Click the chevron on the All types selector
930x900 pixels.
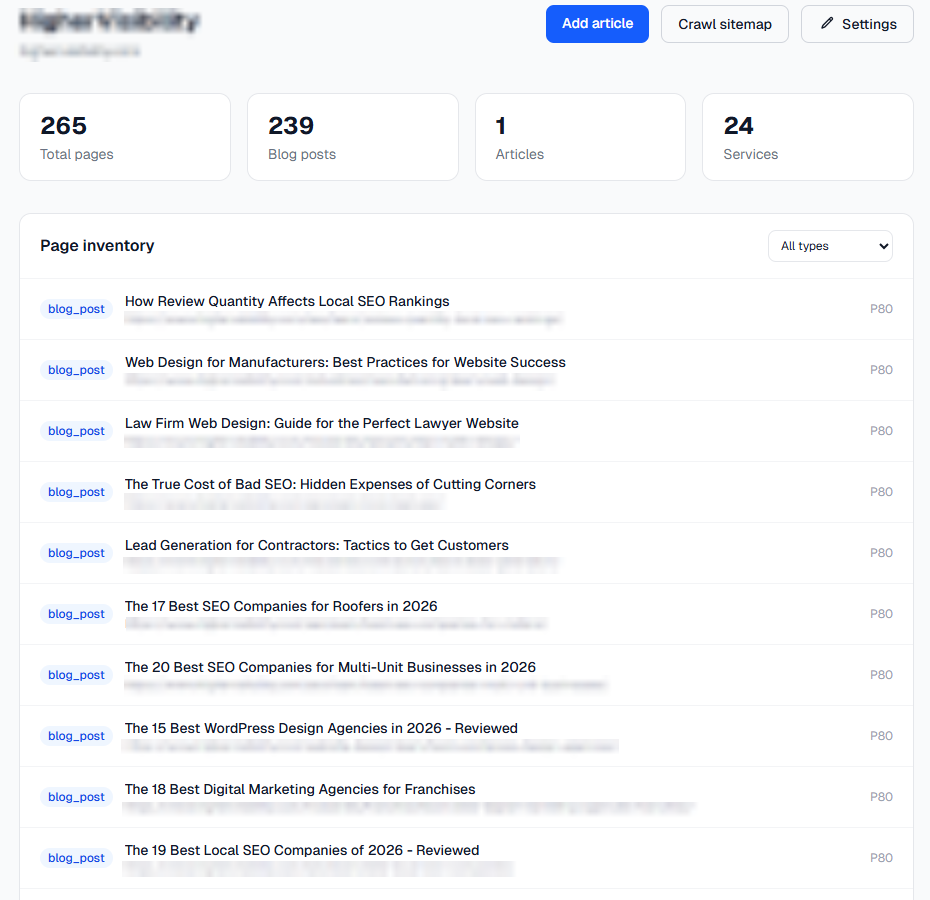[x=884, y=246]
